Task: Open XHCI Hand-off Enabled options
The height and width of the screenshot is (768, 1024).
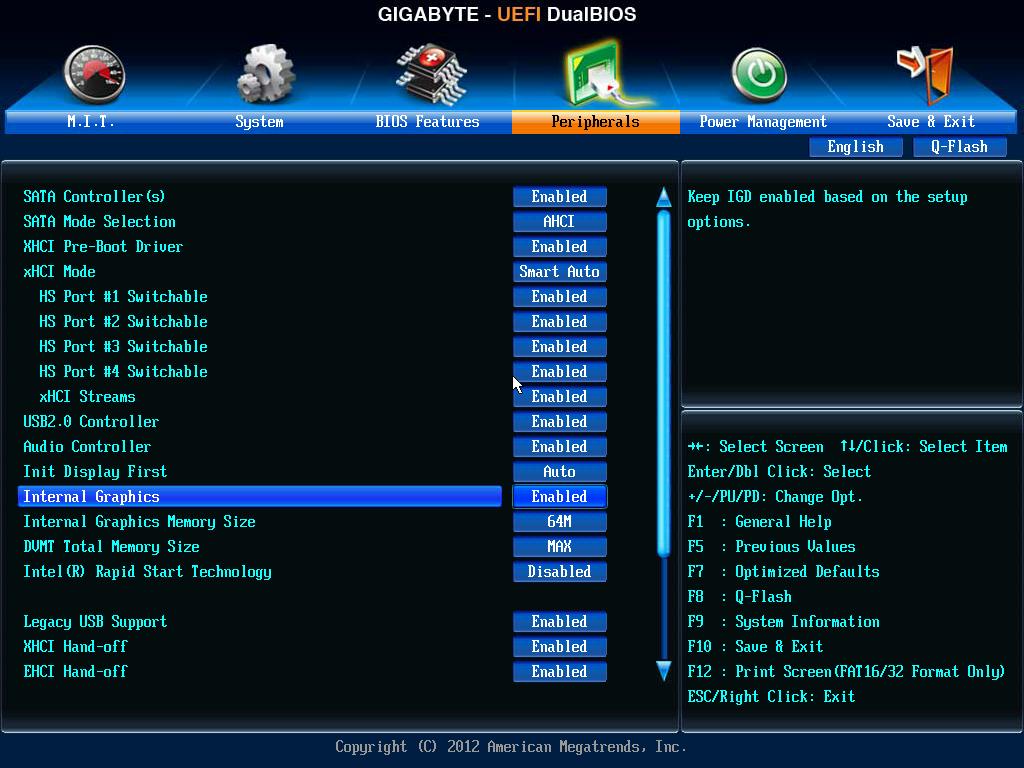Action: (x=560, y=647)
